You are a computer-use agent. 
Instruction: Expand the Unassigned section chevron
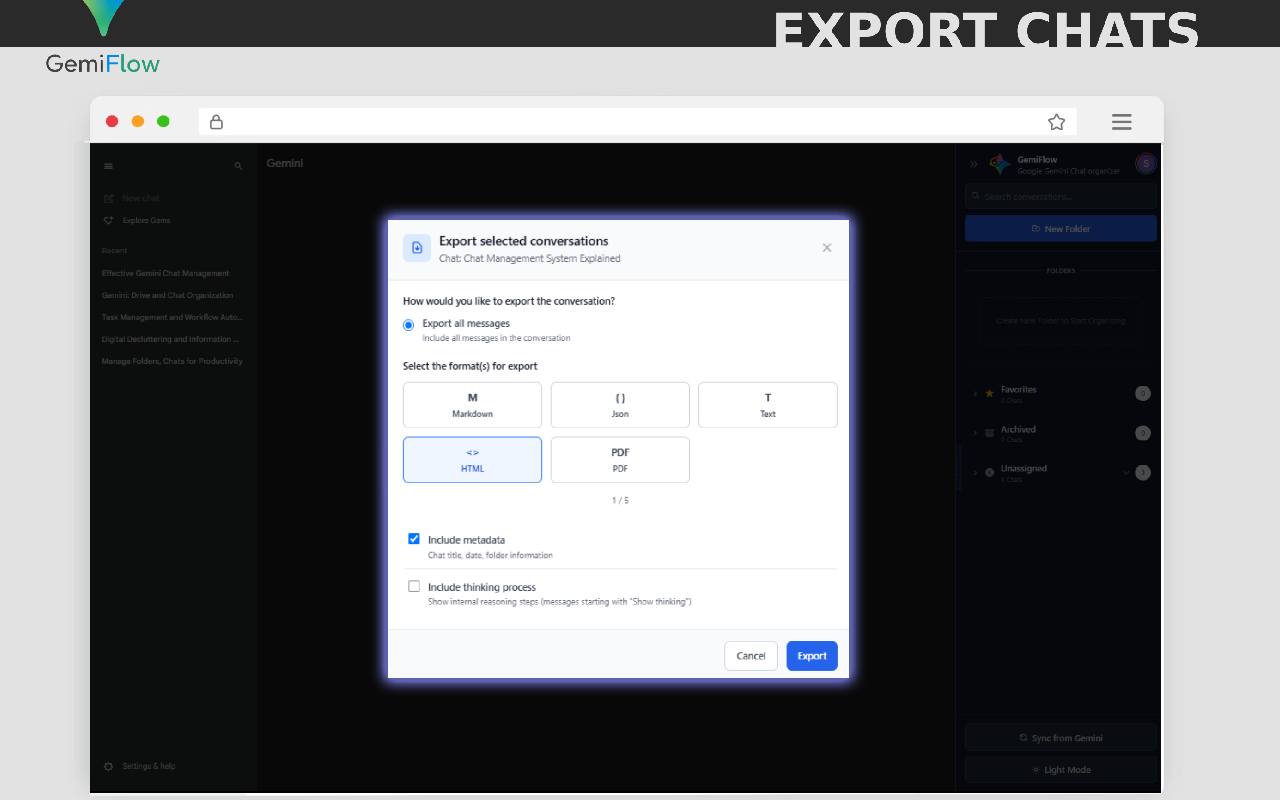[x=975, y=472]
